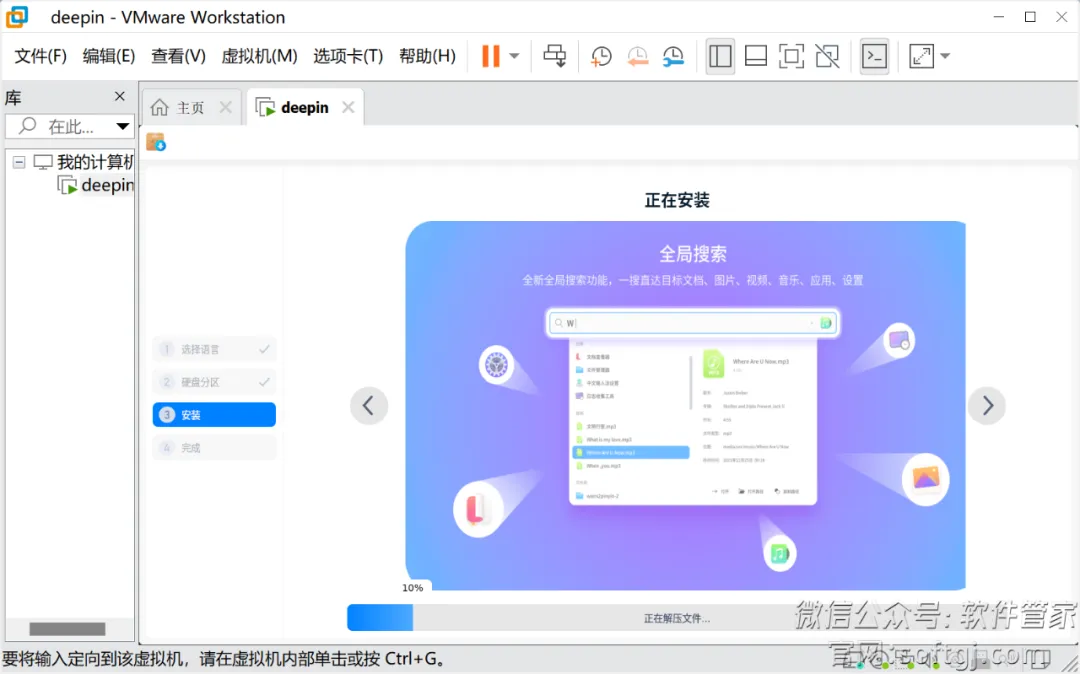Click the search box in the slide illustration
This screenshot has height=674, width=1080.
point(693,323)
